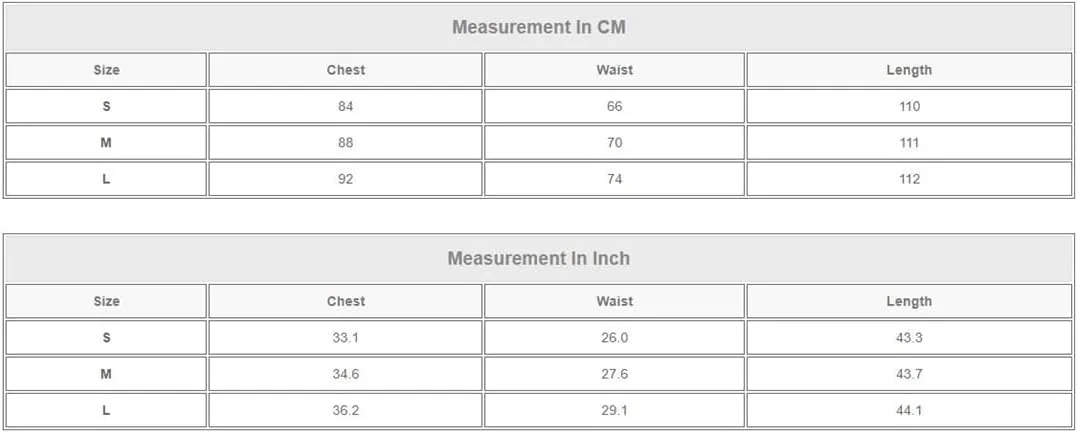This screenshot has width=1077, height=433.
Task: Select the Chest column header in CM table
Action: point(345,70)
